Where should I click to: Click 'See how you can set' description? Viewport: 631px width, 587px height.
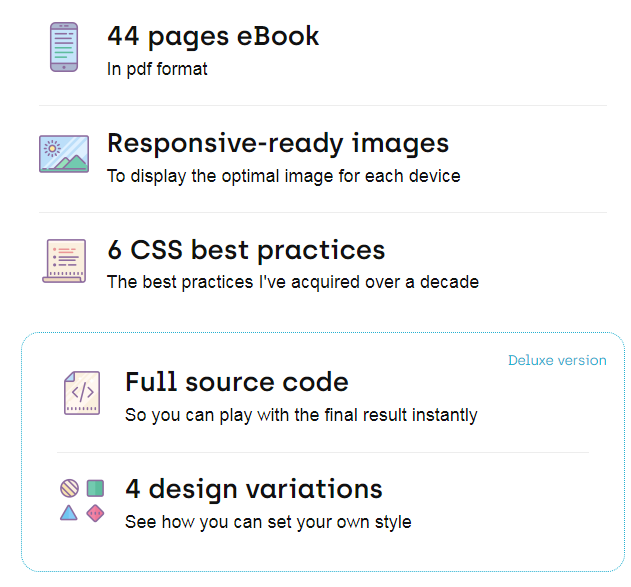(x=267, y=522)
